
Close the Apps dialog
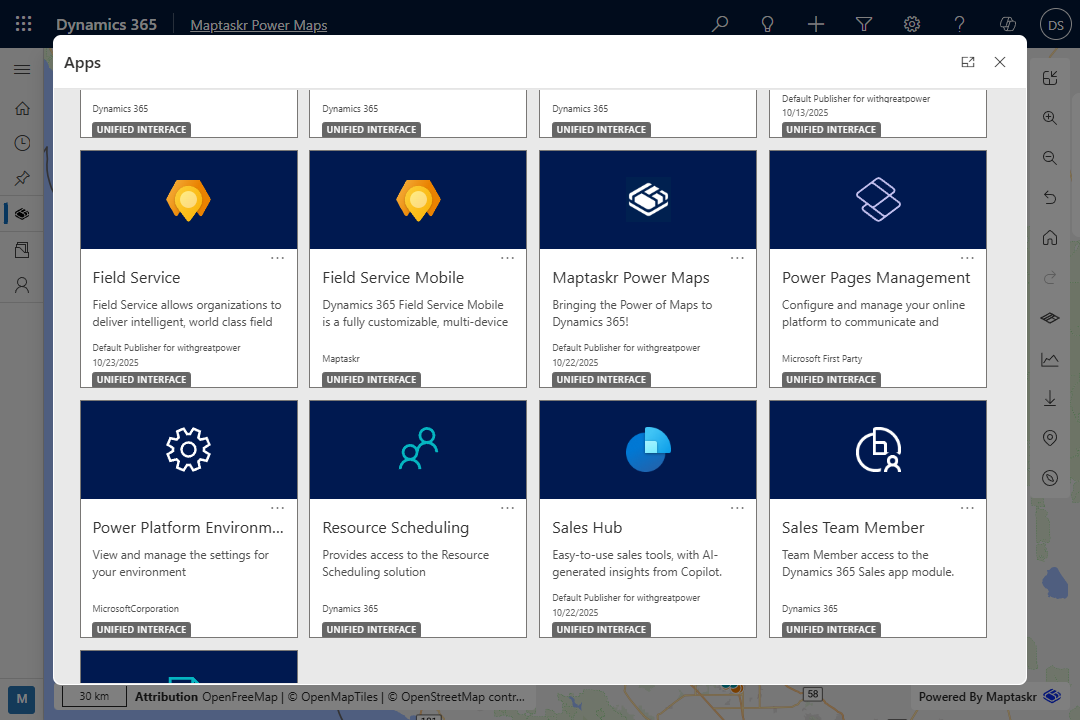[1000, 62]
